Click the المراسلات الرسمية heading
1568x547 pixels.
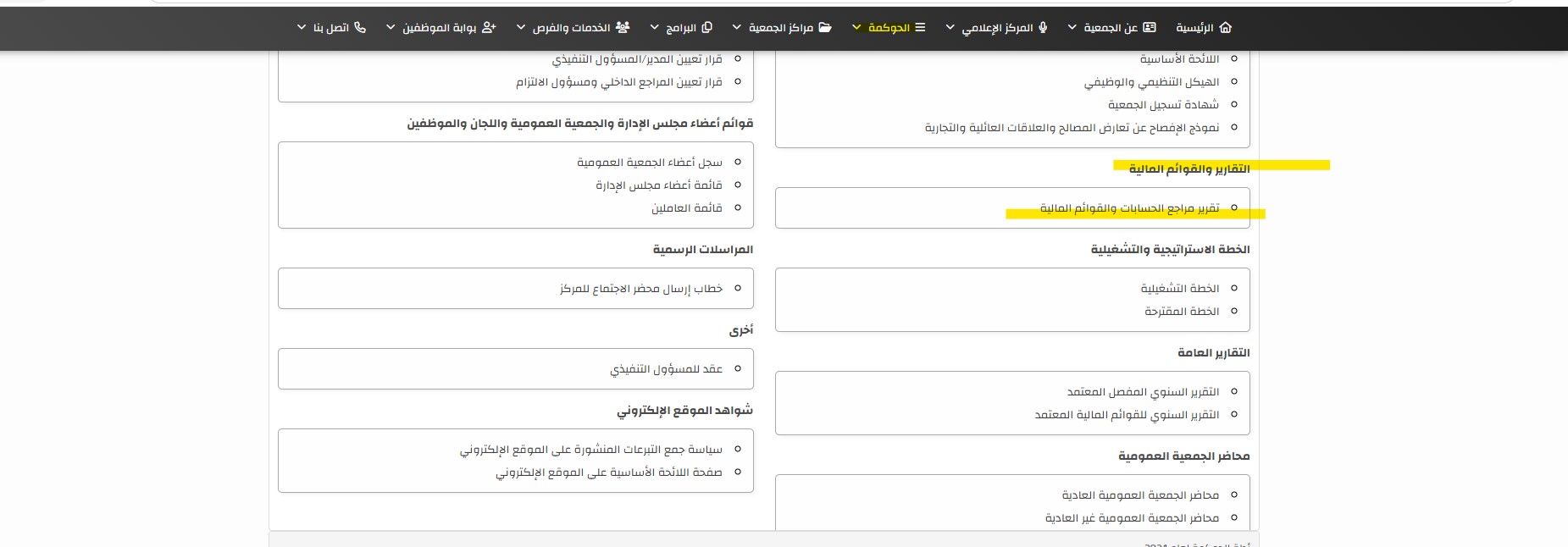[703, 250]
